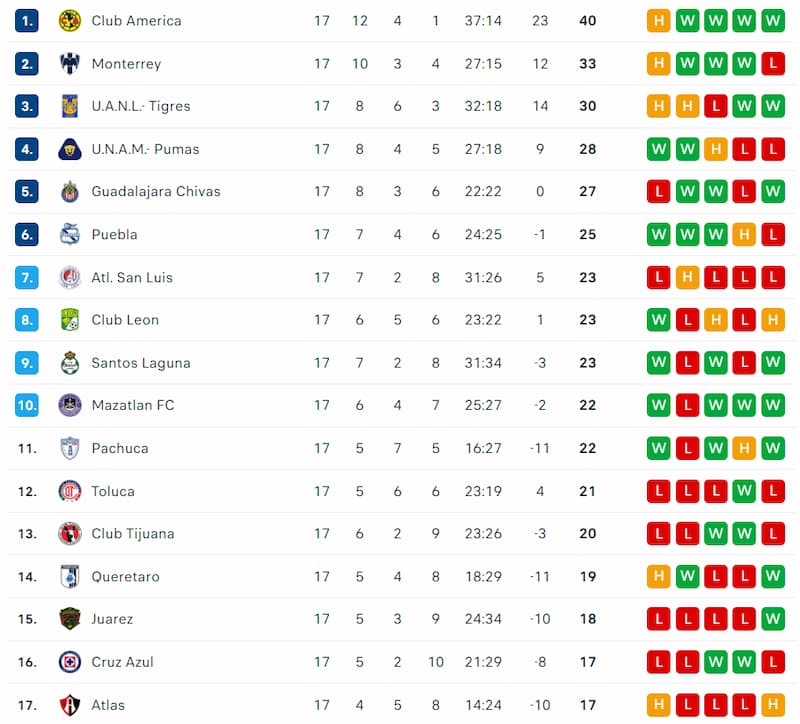This screenshot has height=724, width=800.
Task: Open the Toluca team link
Action: click(112, 491)
